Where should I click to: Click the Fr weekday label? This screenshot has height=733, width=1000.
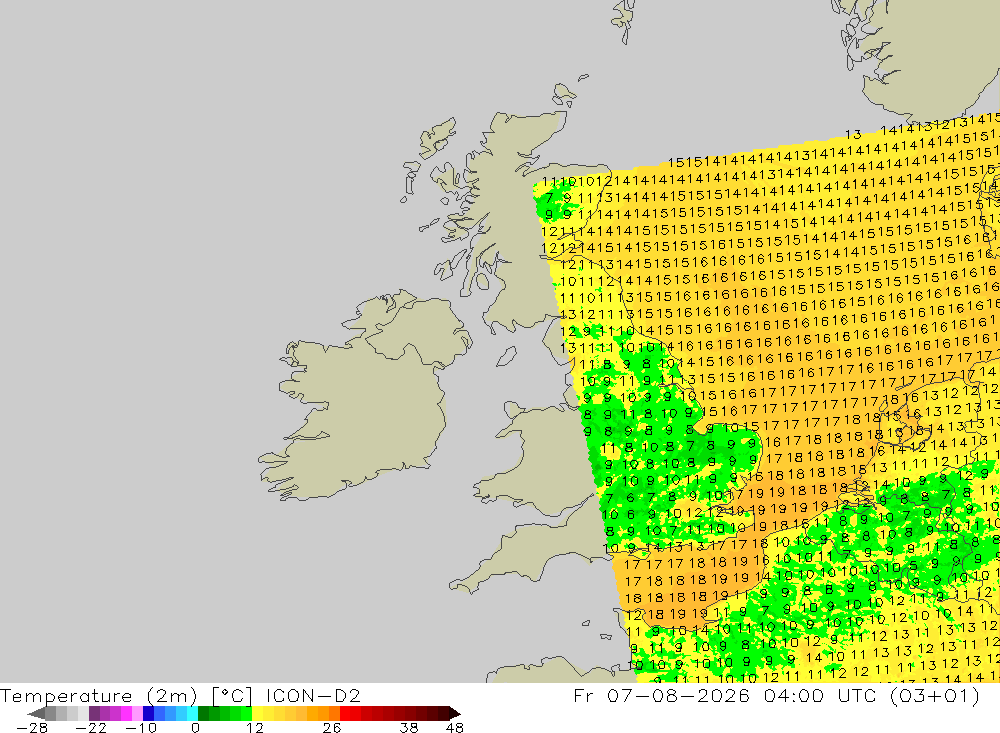[x=584, y=695]
